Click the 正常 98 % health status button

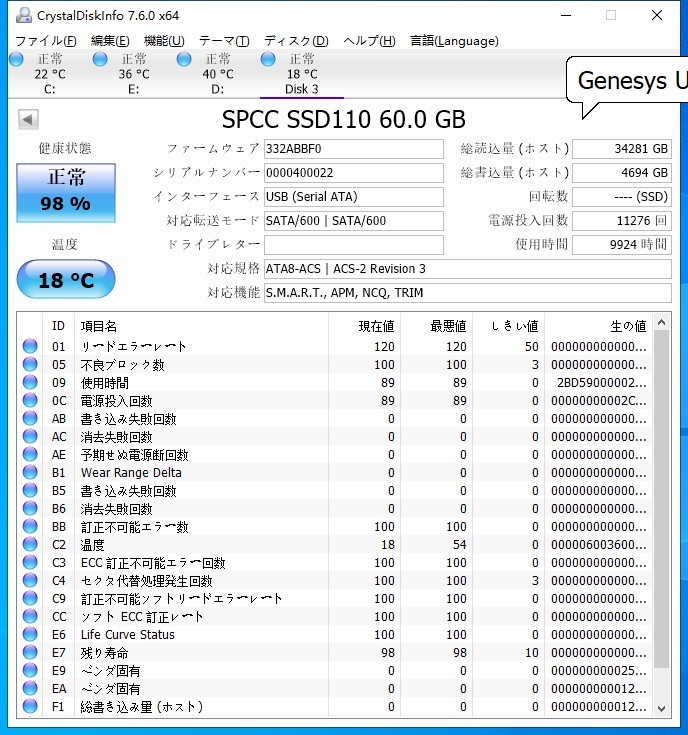coord(66,193)
